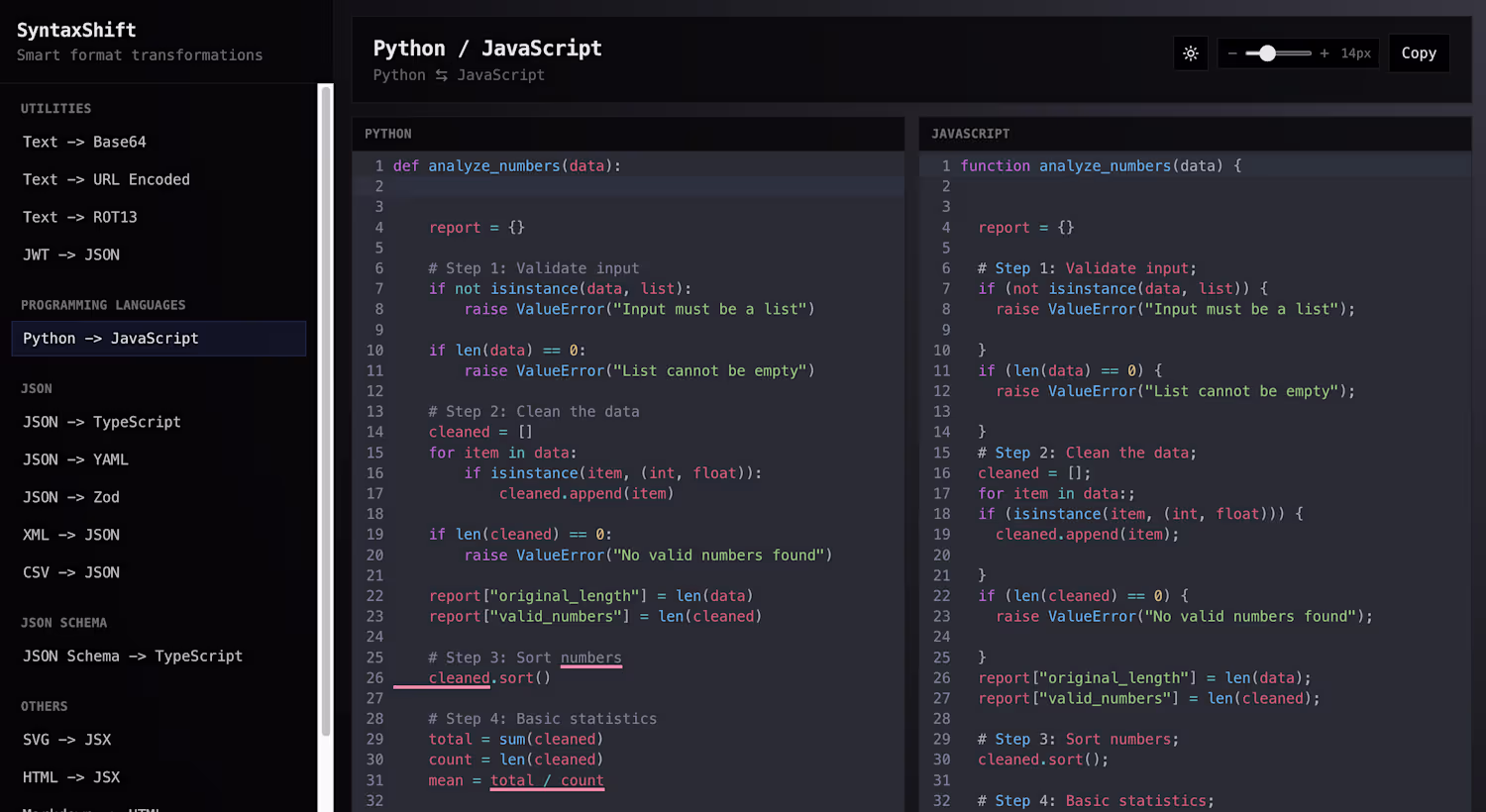Open the JSON -> YAML converter
The image size is (1486, 812).
click(75, 459)
